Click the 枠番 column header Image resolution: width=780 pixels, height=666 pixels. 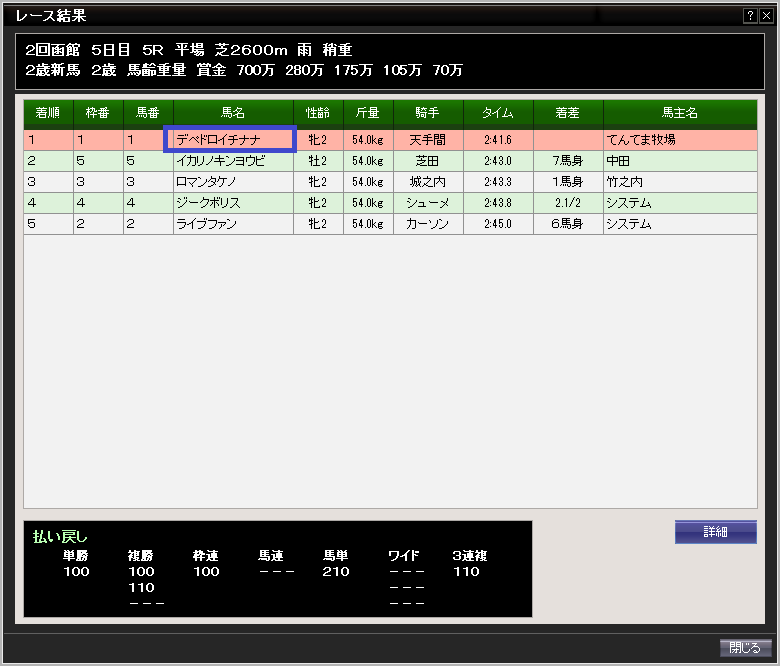point(98,113)
